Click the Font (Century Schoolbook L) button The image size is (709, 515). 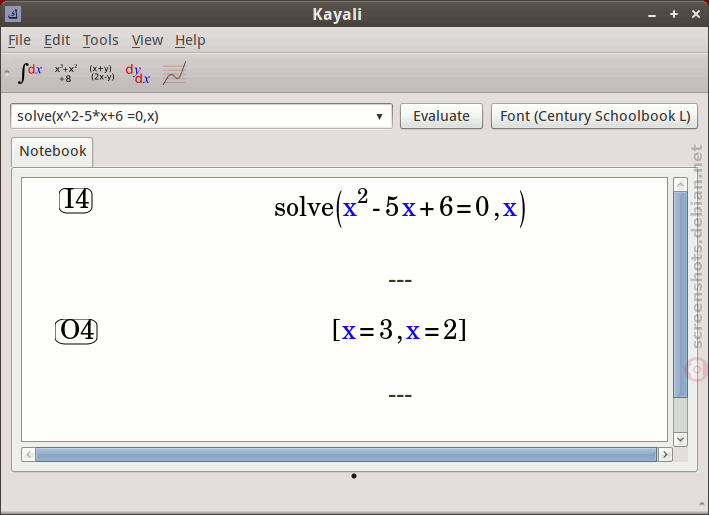[595, 116]
